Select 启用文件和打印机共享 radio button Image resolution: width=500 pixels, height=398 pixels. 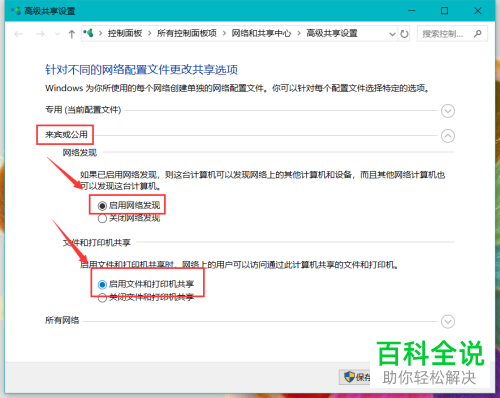point(102,285)
